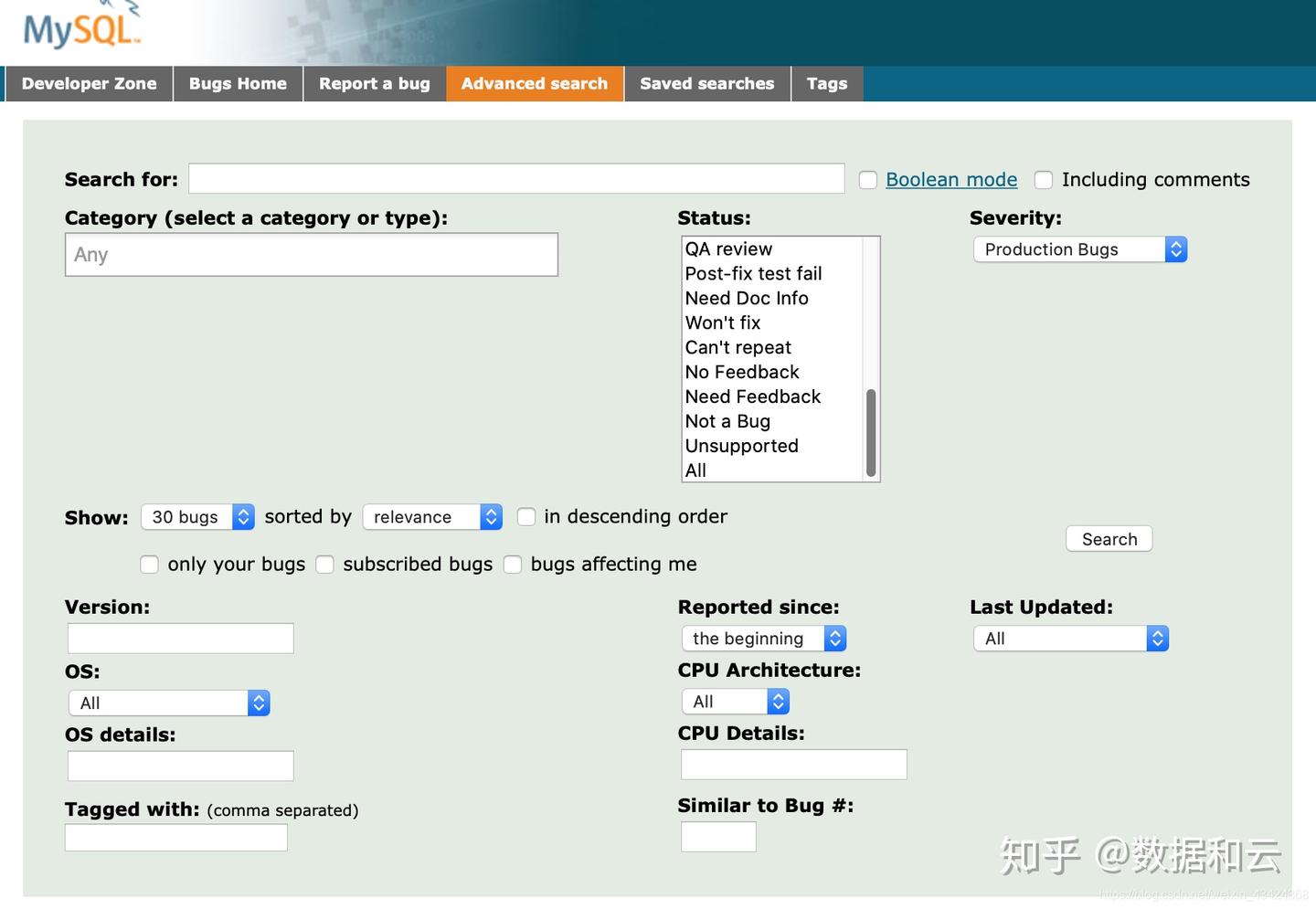Open the Report a bug page

pos(374,83)
